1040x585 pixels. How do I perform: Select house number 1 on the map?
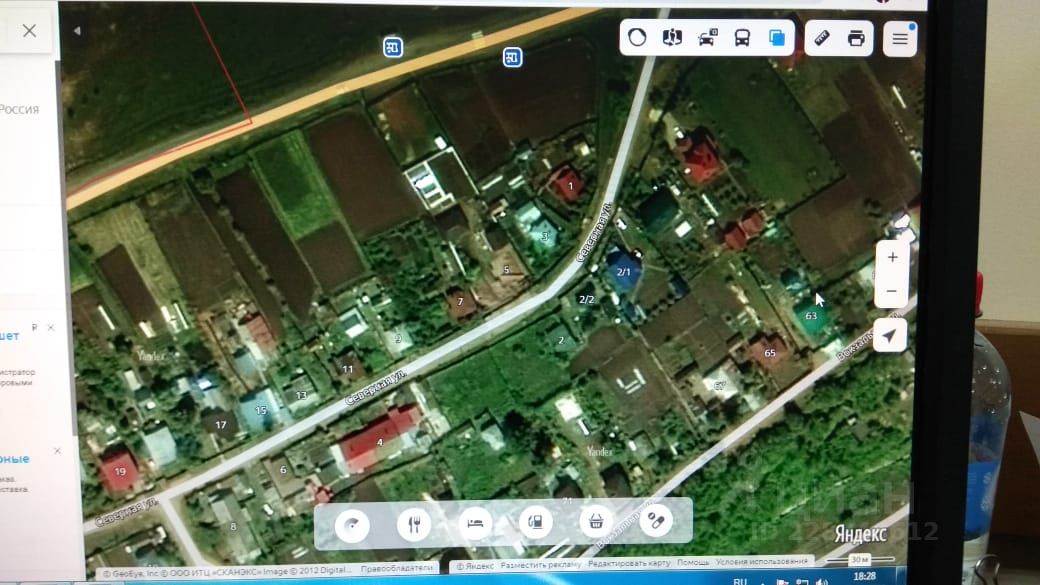pyautogui.click(x=570, y=186)
